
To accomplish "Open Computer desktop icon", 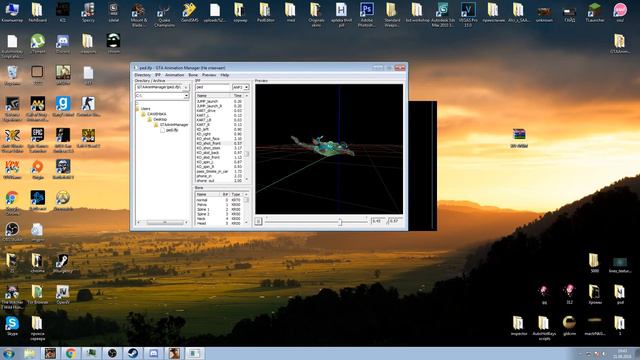I will 12,12.
